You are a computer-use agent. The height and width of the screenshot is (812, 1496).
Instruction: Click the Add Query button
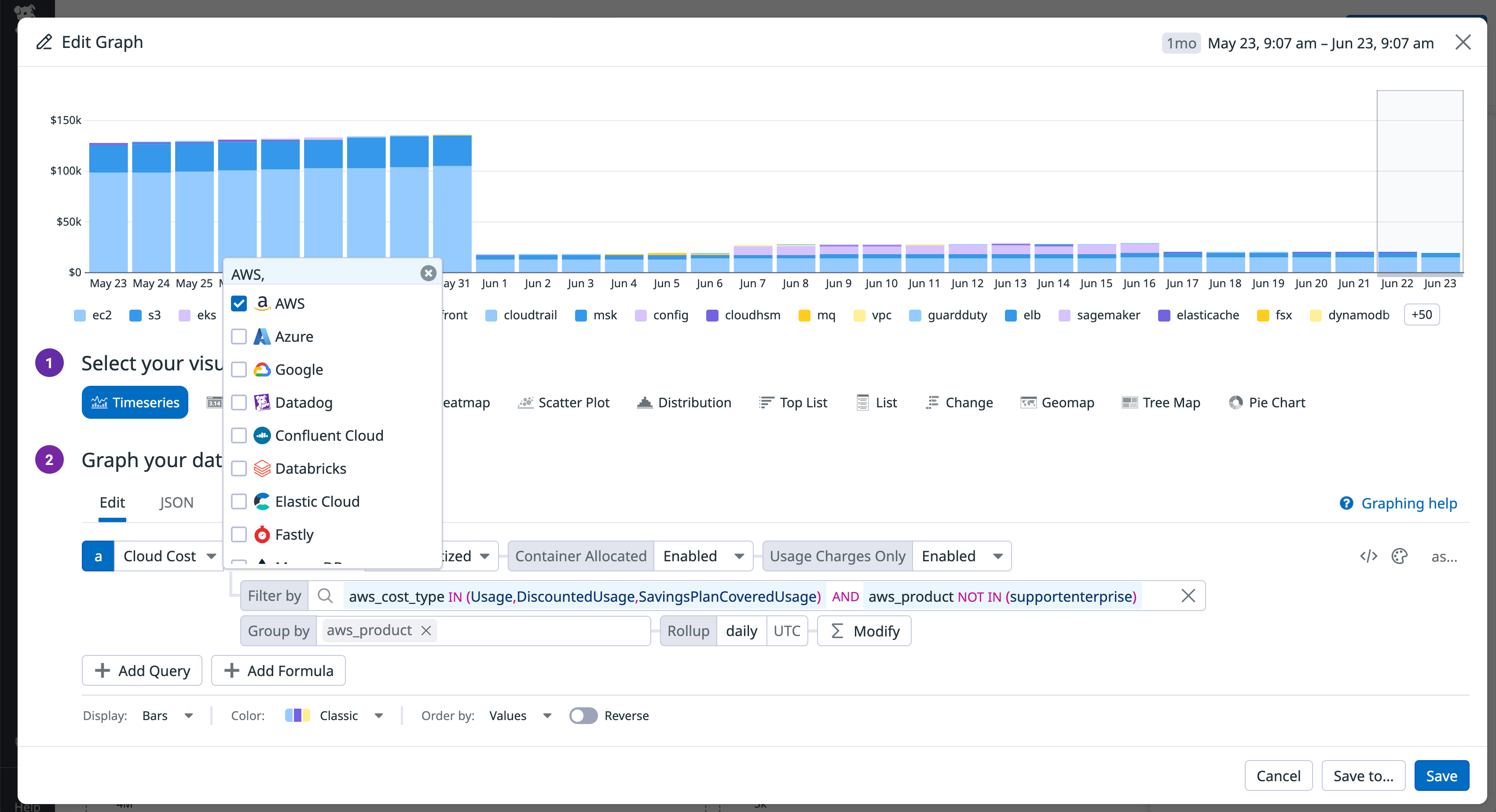pyautogui.click(x=142, y=670)
